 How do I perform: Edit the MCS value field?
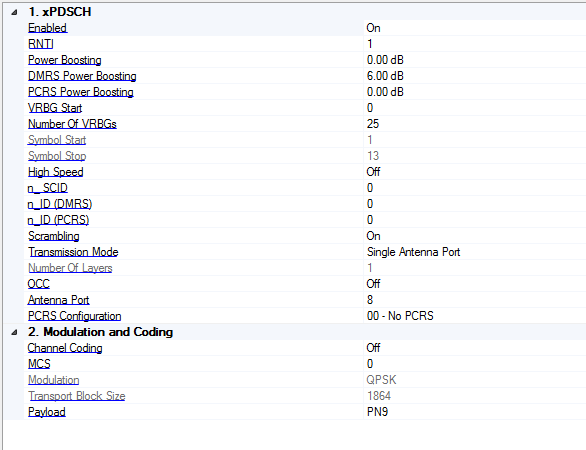tap(475, 364)
